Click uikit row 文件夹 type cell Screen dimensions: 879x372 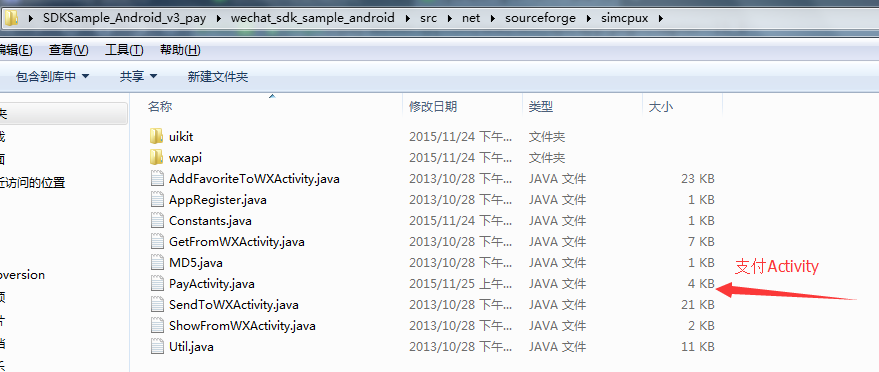click(547, 136)
